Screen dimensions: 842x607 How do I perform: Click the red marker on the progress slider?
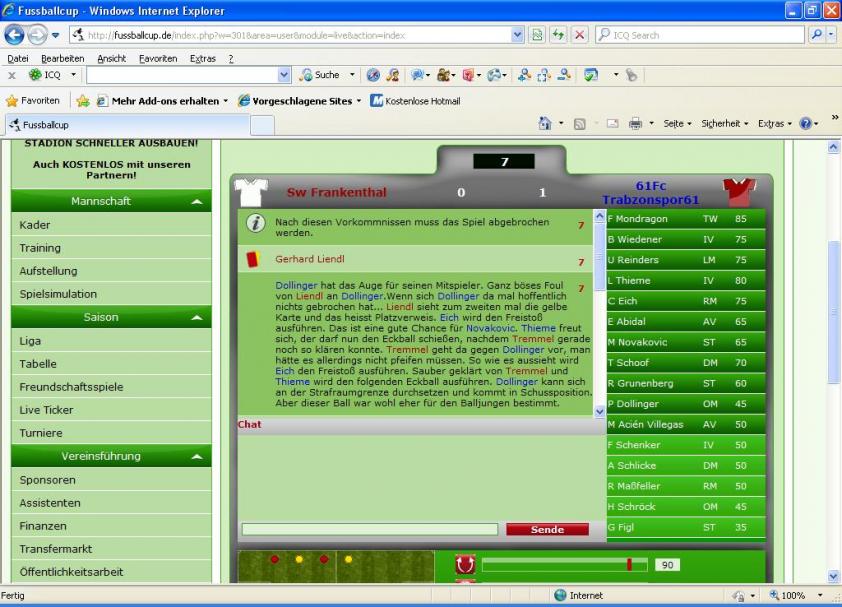(x=629, y=565)
